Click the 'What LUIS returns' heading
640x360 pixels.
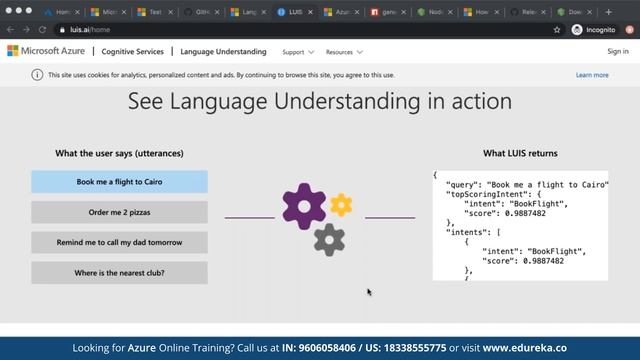520,153
